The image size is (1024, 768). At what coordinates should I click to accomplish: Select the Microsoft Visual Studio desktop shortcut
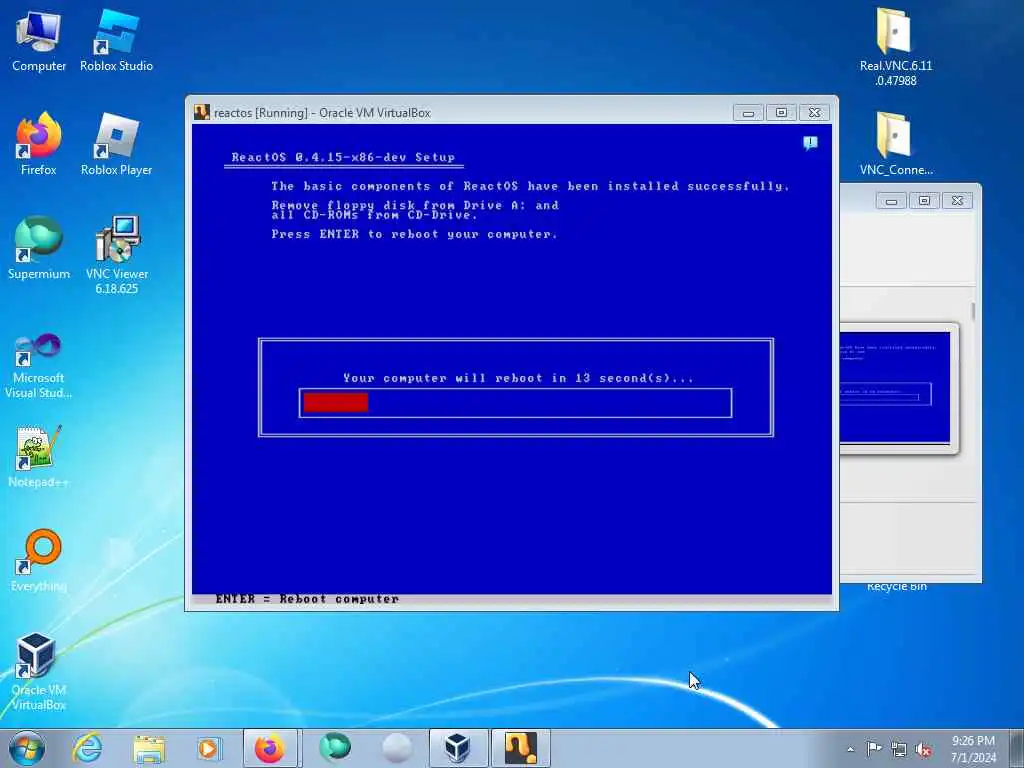click(x=39, y=366)
